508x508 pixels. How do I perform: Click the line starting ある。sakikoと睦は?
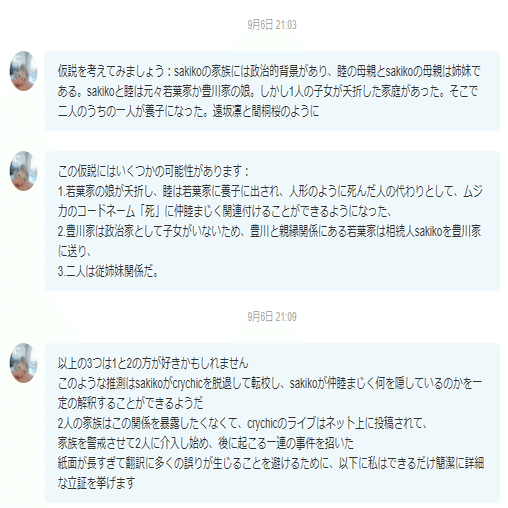tap(268, 91)
